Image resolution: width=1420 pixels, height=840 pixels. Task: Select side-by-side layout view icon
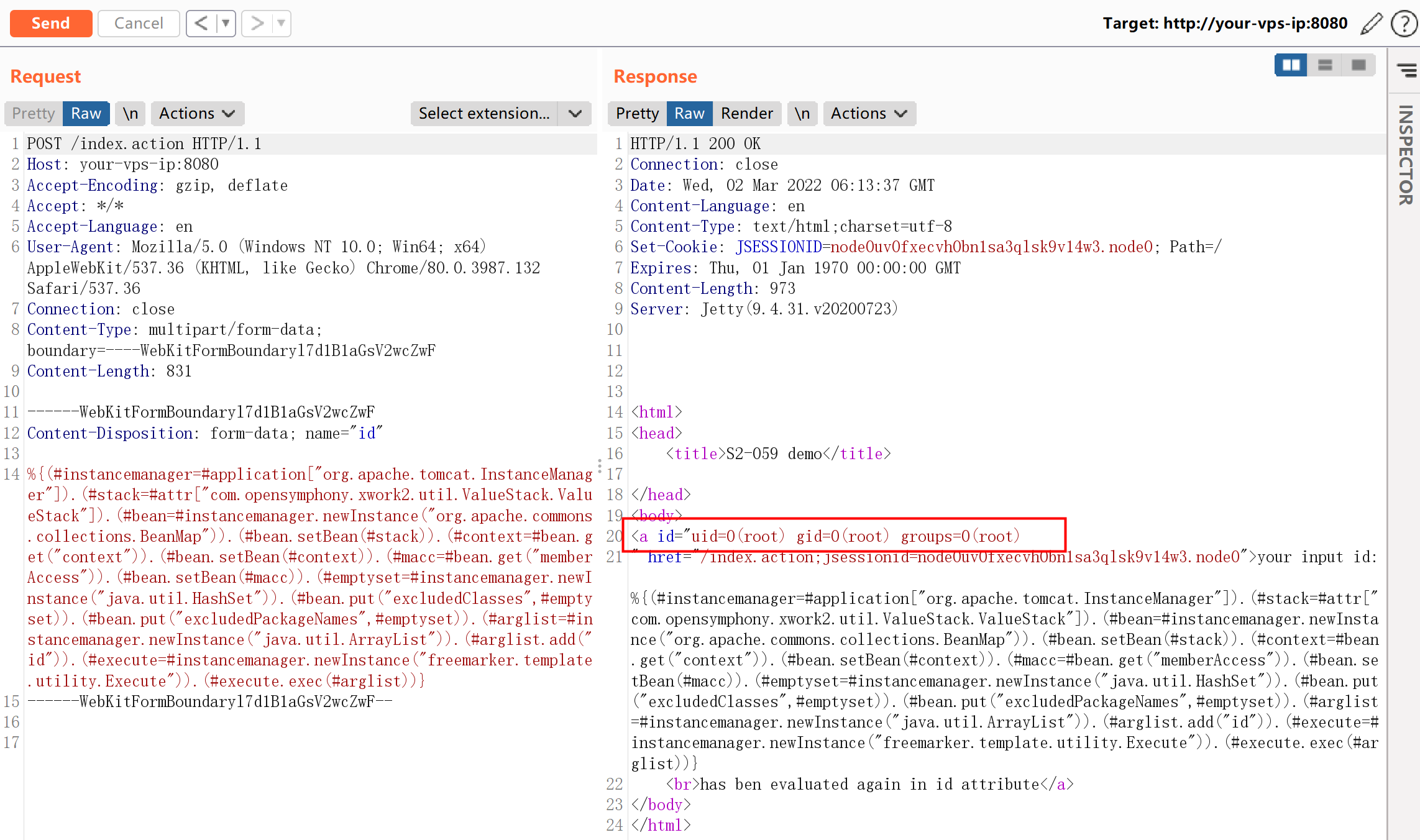click(x=1291, y=65)
